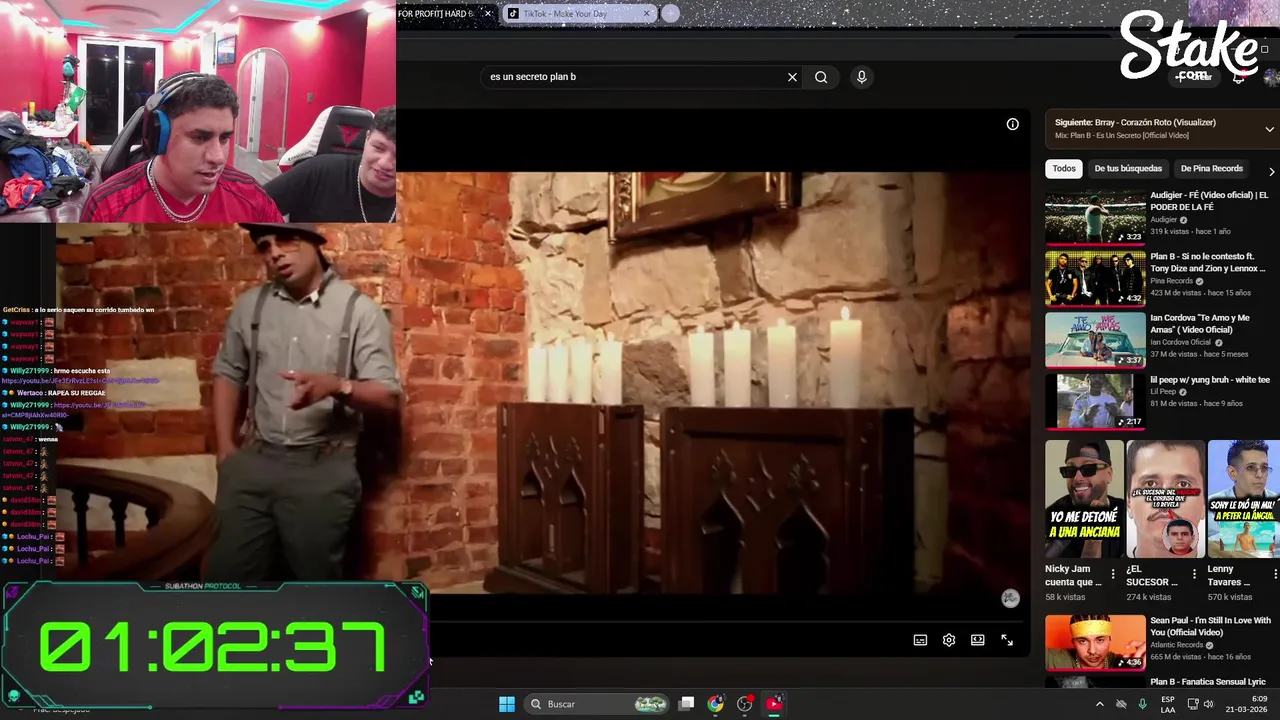
Task: Open the Plan B - Si no le contesto thumbnail
Action: coord(1095,278)
